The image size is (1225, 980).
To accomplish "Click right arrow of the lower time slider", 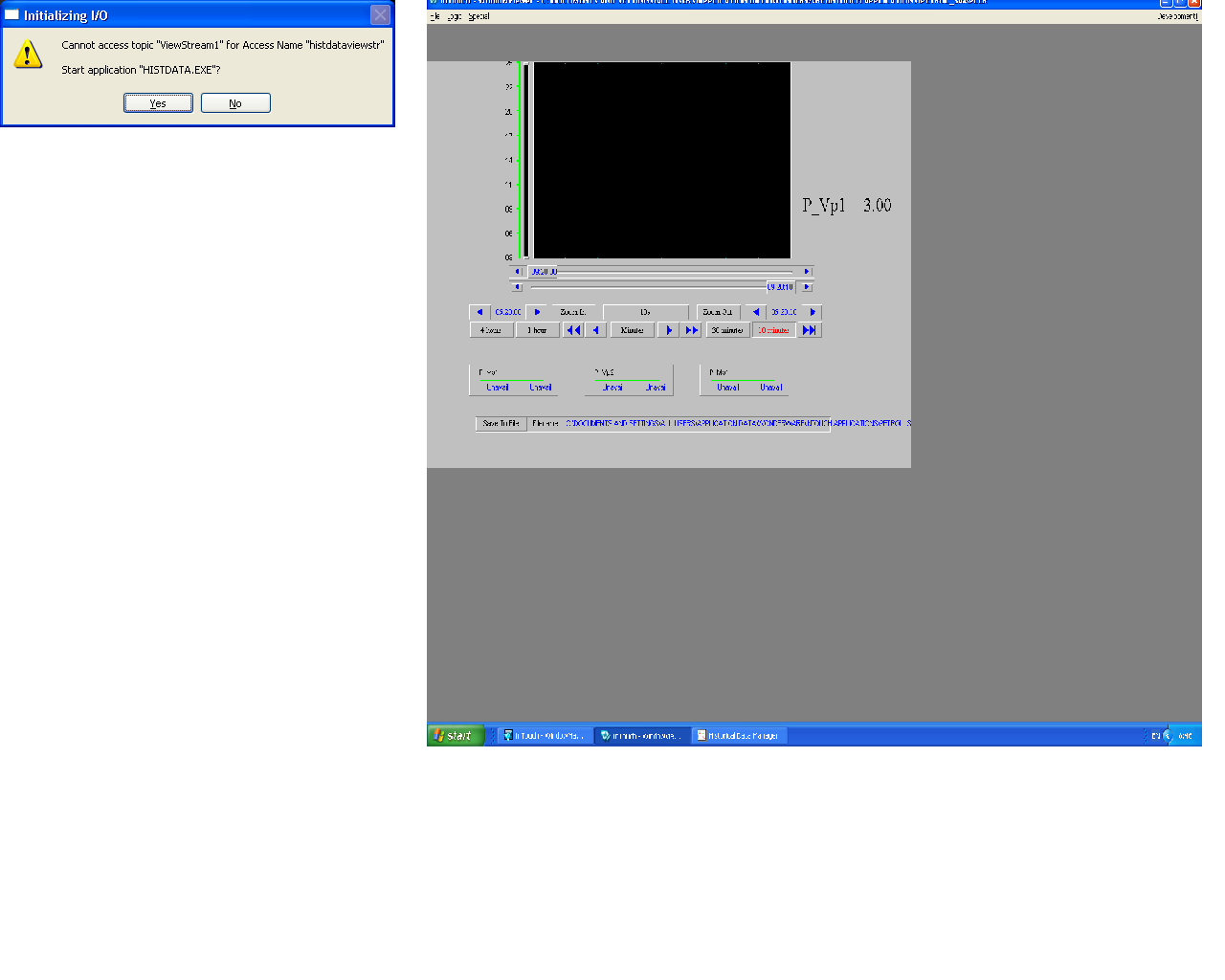I will point(807,287).
